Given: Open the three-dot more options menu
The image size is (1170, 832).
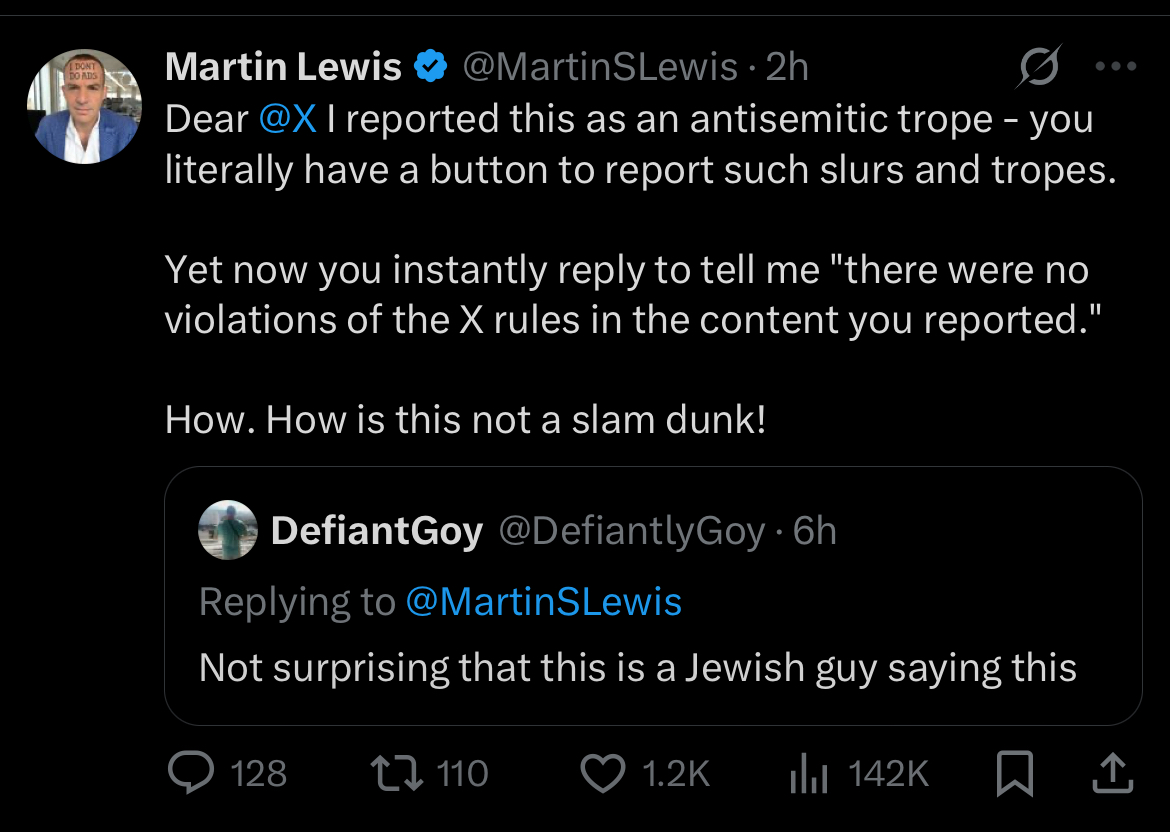Looking at the screenshot, I should [1116, 67].
